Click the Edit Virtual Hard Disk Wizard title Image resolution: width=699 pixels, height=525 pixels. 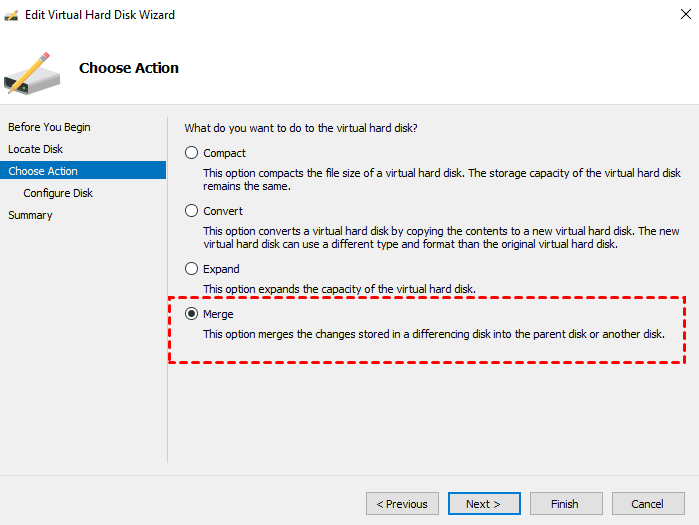[100, 14]
